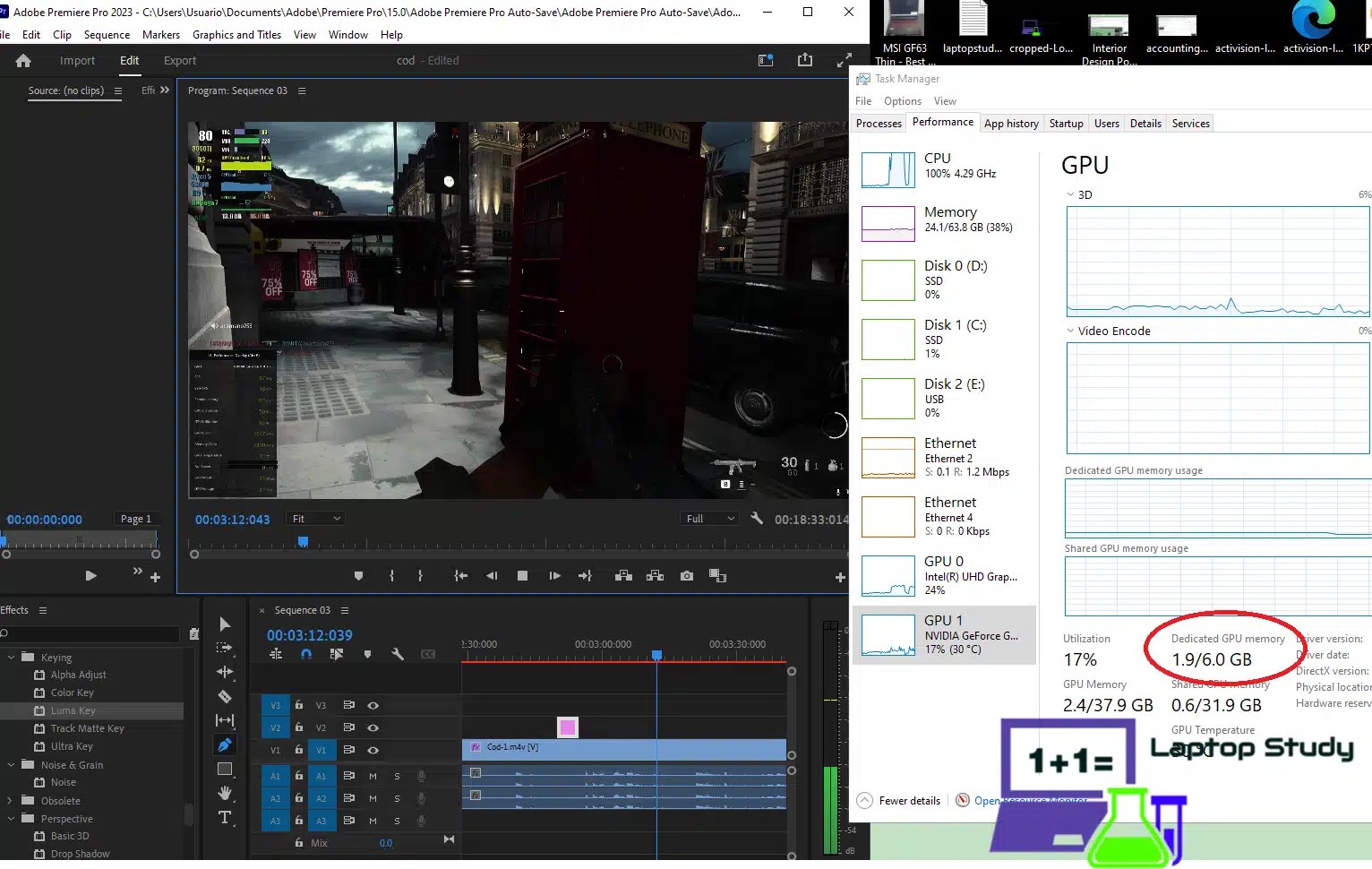The width and height of the screenshot is (1372, 869).
Task: Export a frame using the camera icon
Action: 687,575
